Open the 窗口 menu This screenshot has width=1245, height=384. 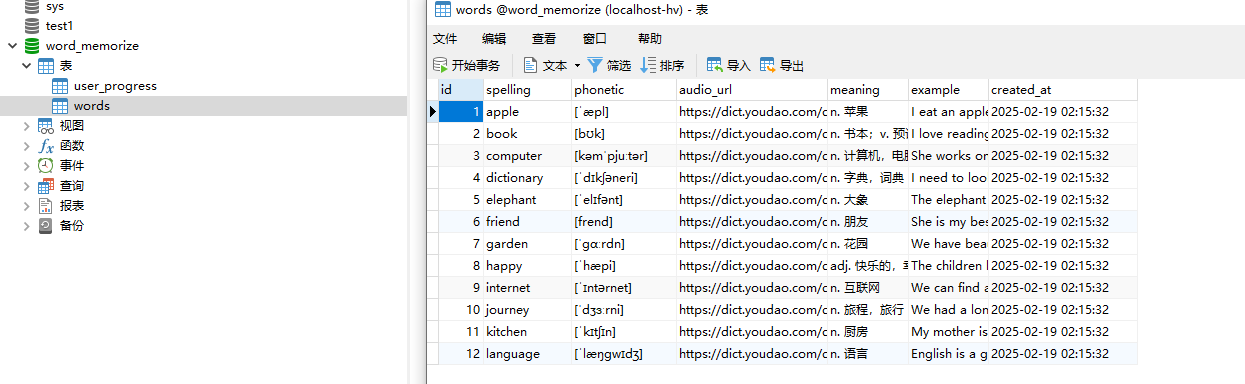point(594,39)
